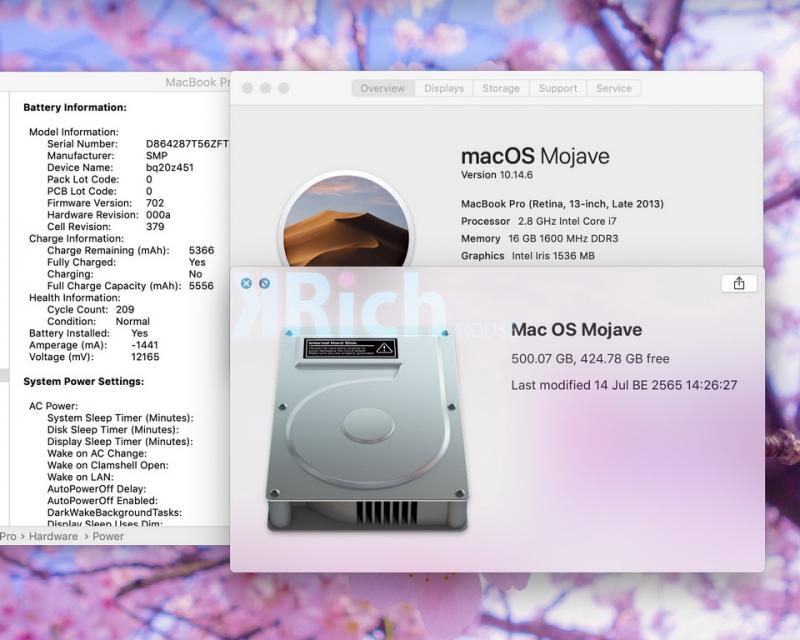Click the "Wake on AC Change:" row
Screen dimensions: 800x640
[97, 454]
